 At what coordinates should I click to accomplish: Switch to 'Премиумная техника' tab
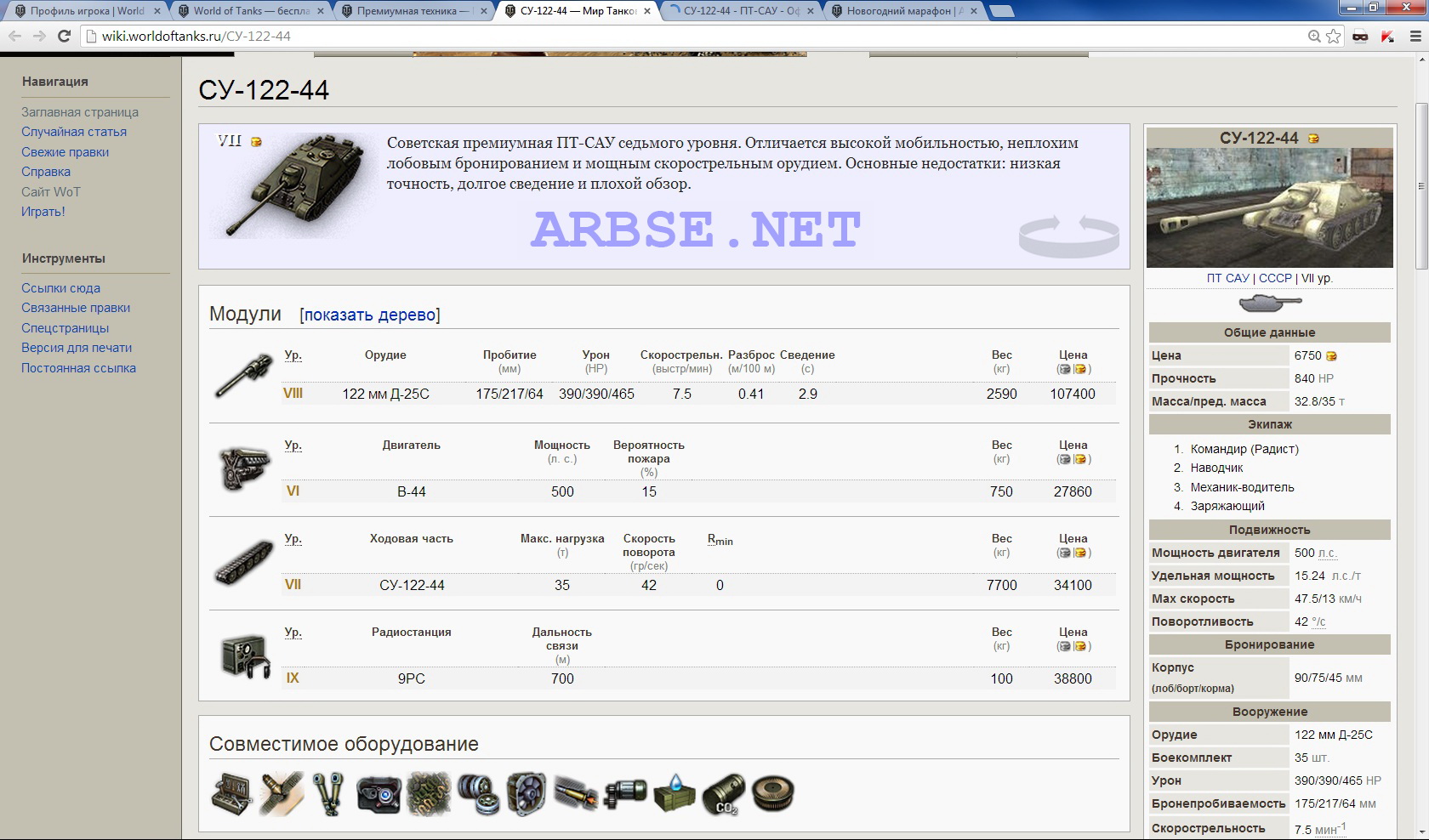[x=414, y=11]
